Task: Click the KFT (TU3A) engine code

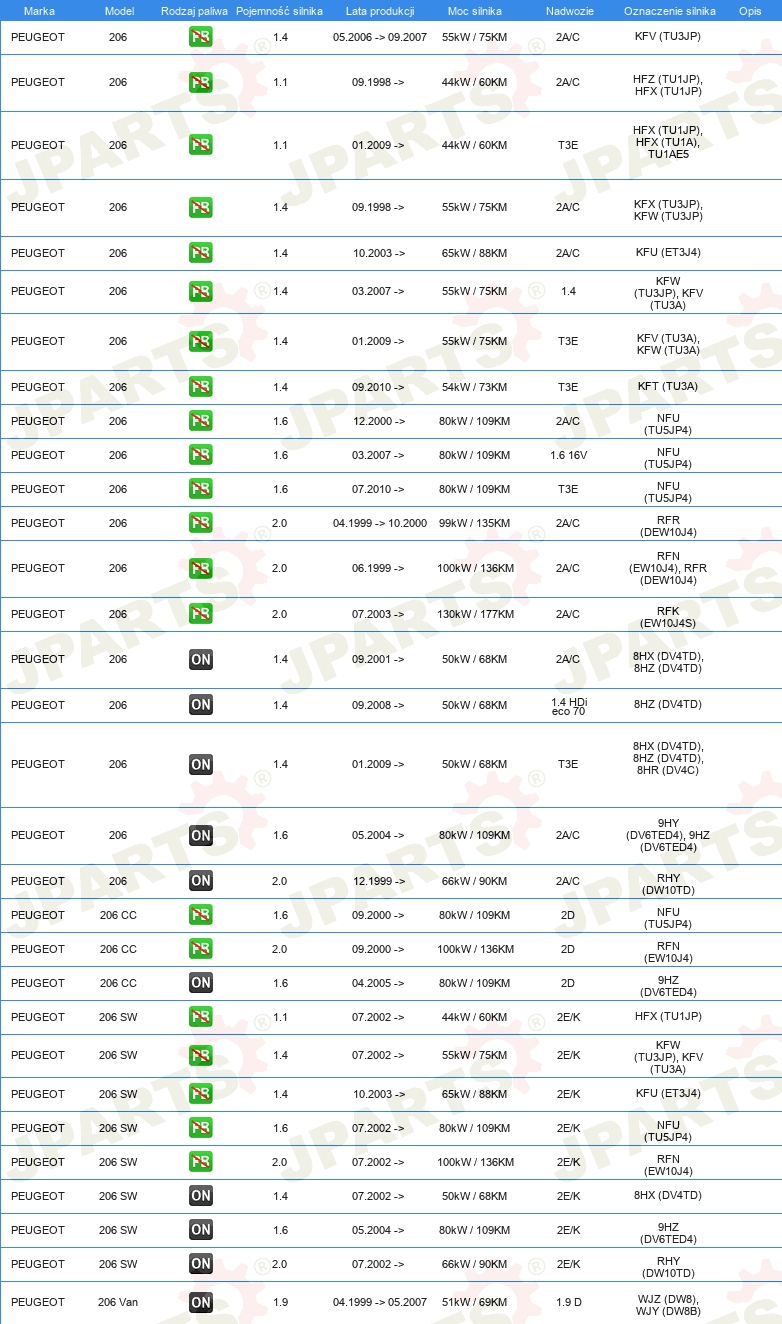Action: point(668,387)
